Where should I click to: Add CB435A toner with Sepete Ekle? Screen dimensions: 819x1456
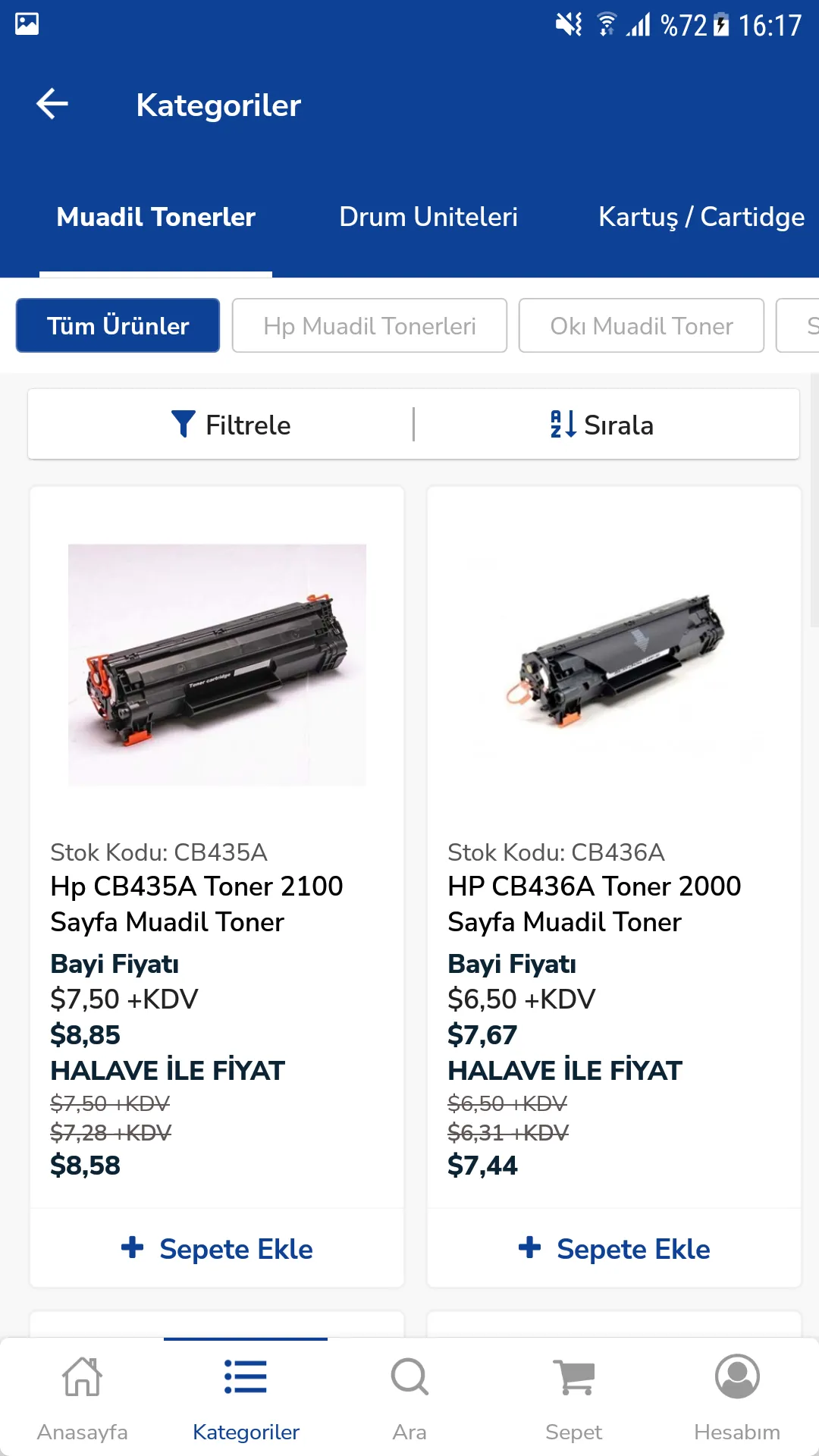tap(217, 1248)
